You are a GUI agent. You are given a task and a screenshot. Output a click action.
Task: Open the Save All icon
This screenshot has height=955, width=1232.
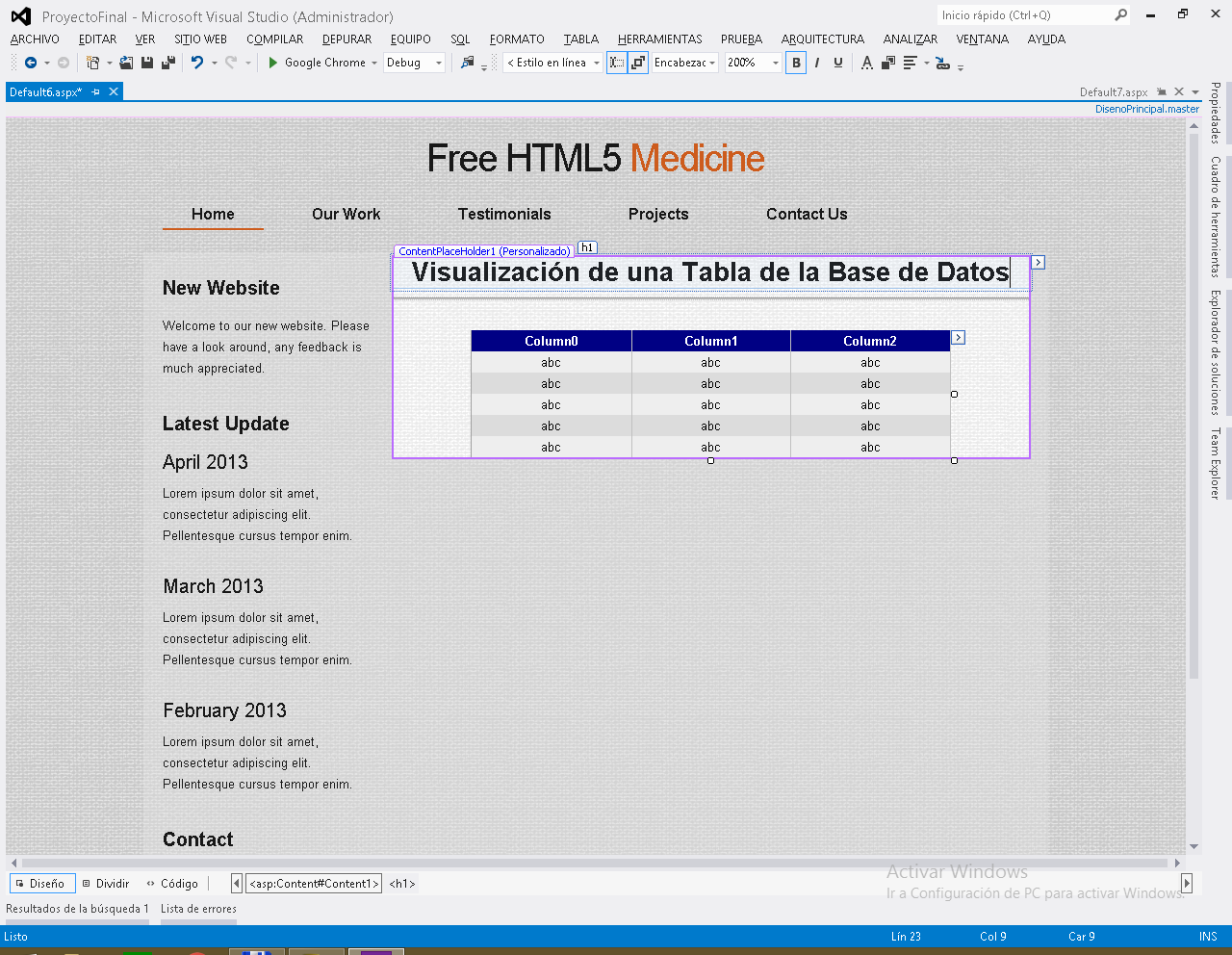tap(167, 62)
